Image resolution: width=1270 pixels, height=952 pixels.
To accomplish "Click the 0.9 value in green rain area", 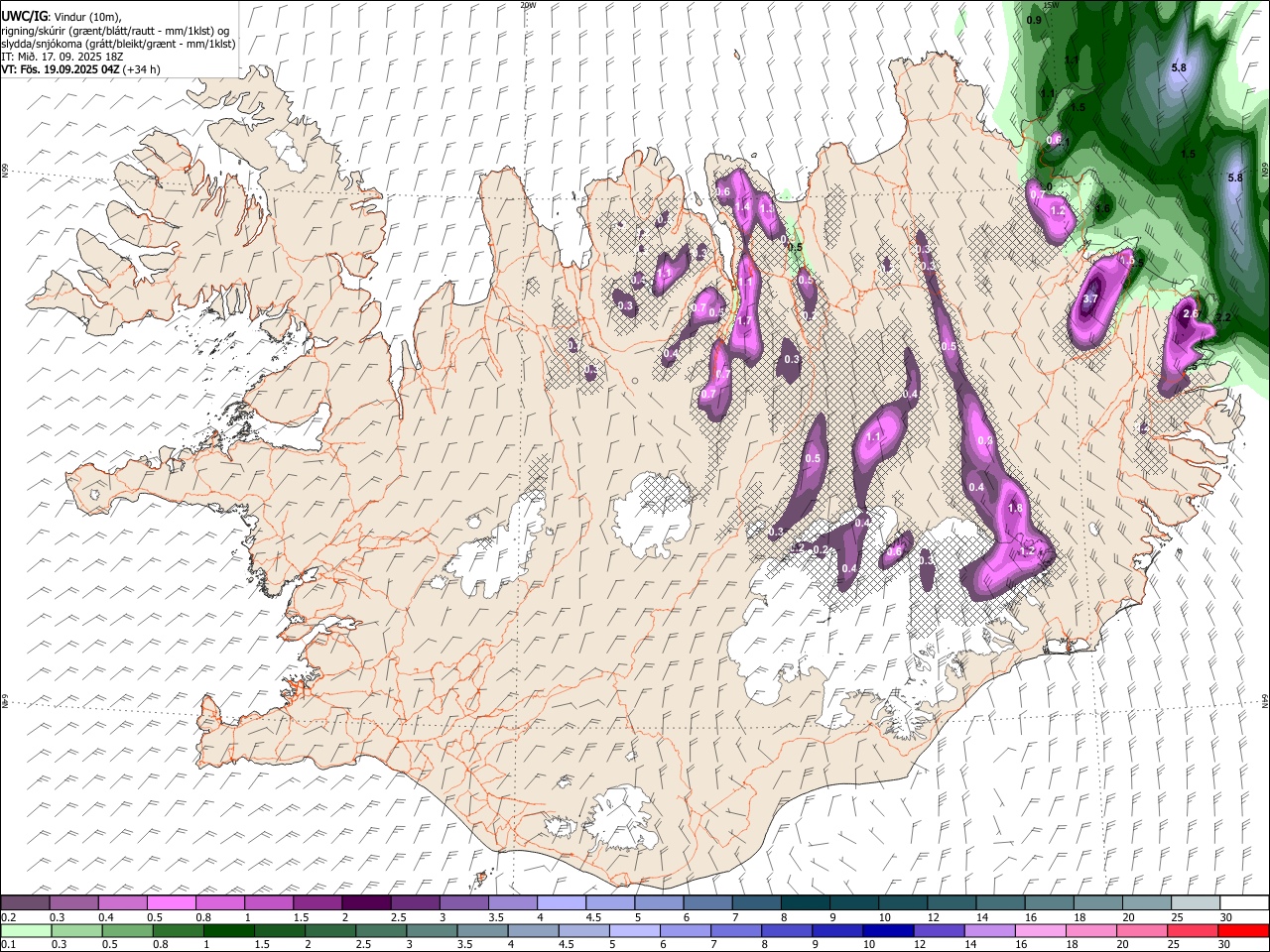I will [1034, 20].
